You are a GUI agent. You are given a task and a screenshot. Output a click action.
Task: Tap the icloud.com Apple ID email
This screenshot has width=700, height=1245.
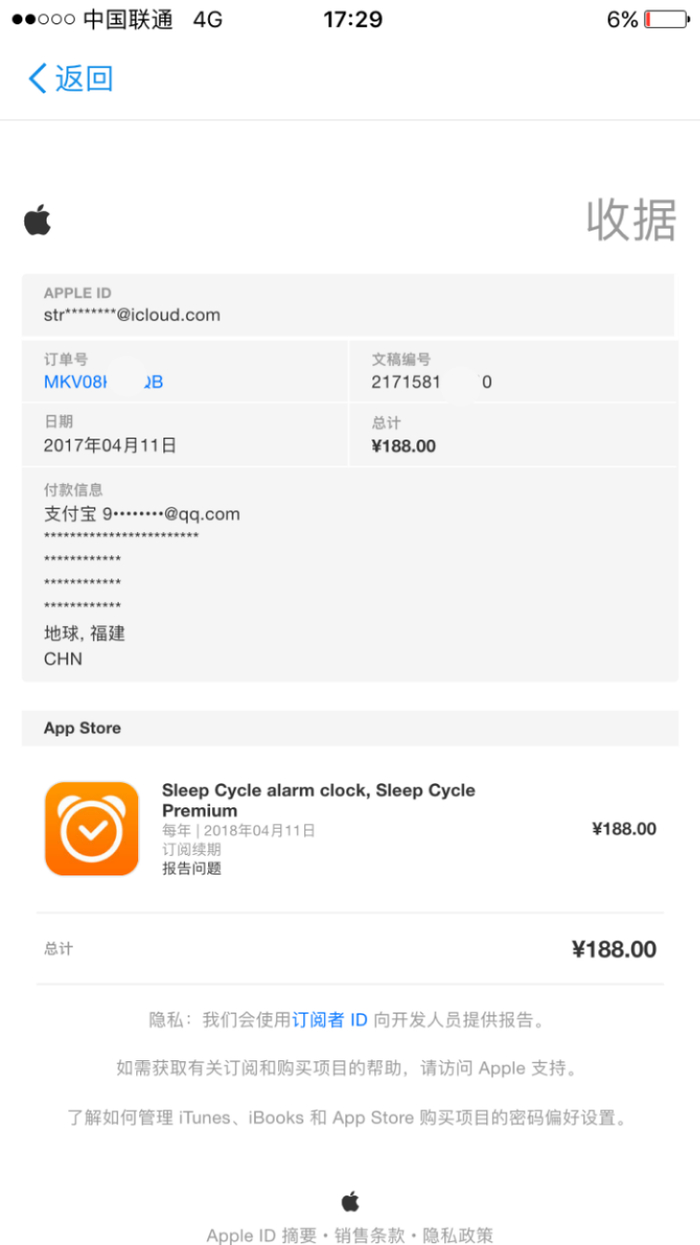132,315
